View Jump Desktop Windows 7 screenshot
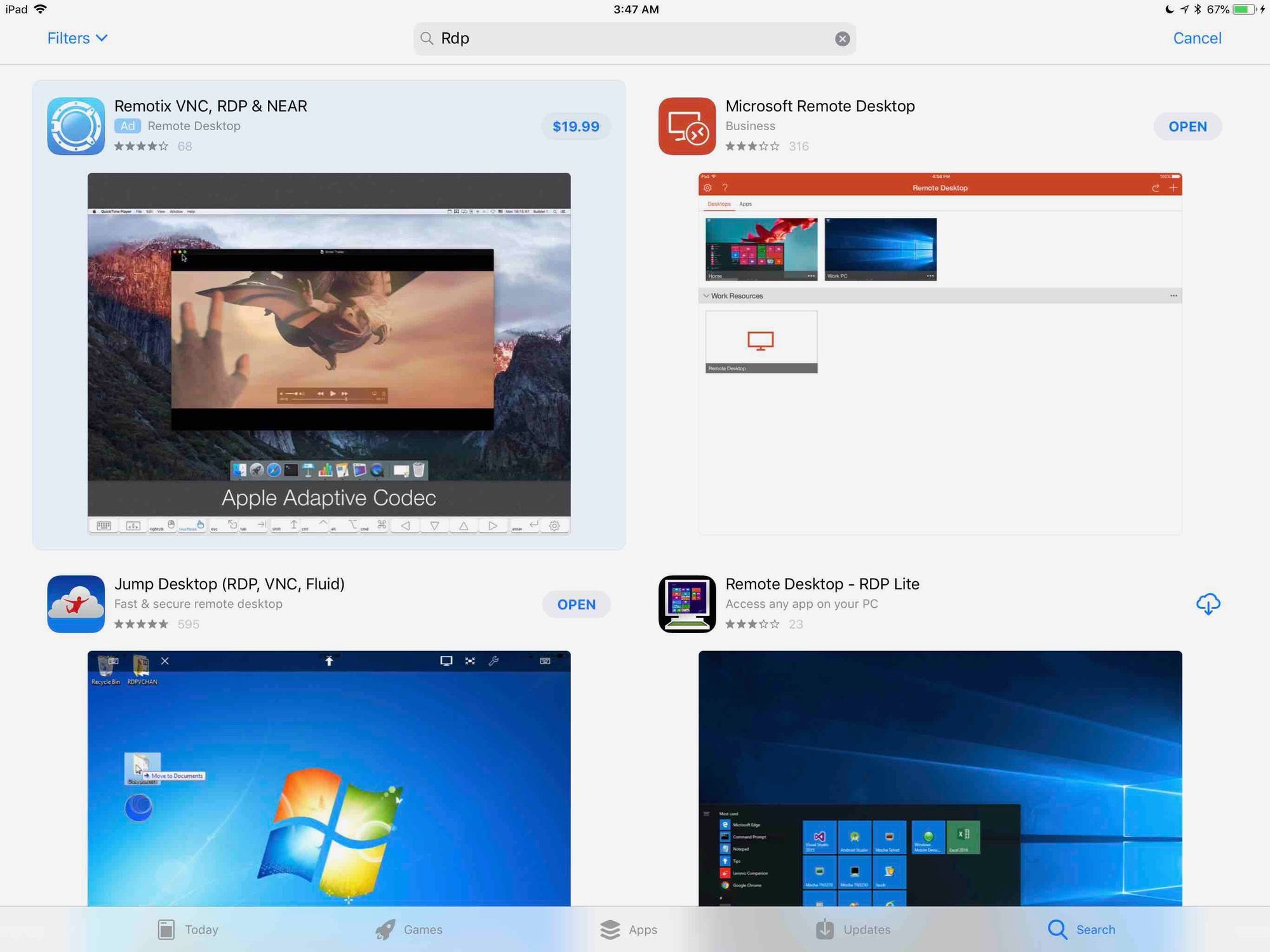Viewport: 1270px width, 952px height. point(329,778)
